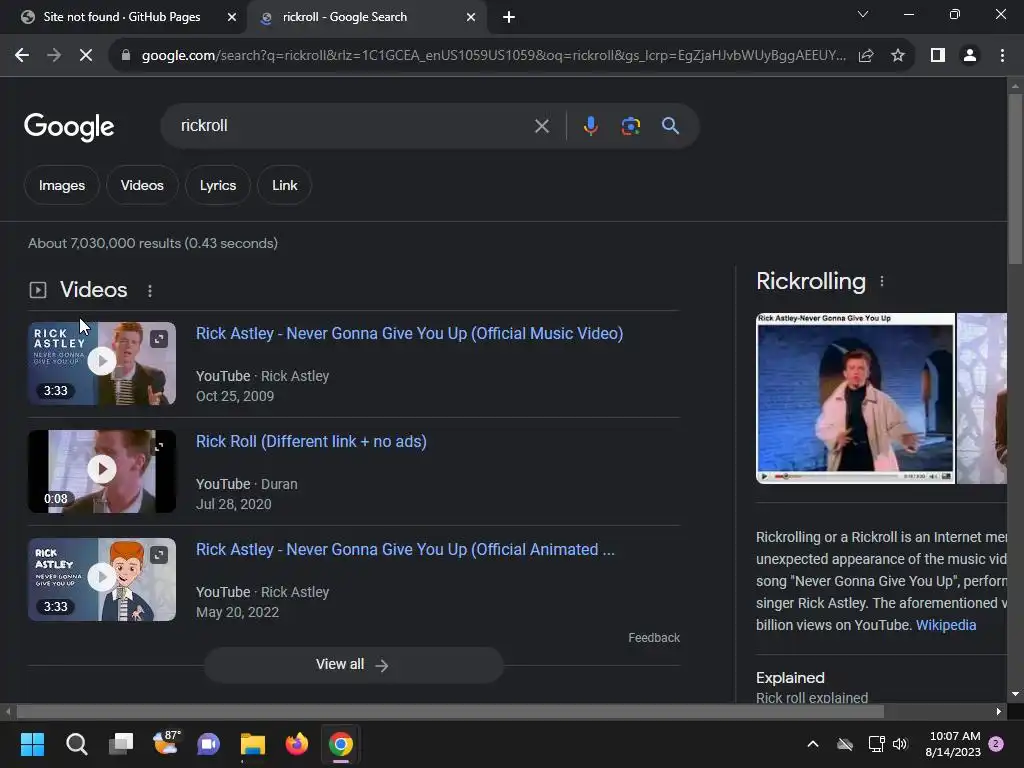Start voice search with microphone

click(x=590, y=125)
